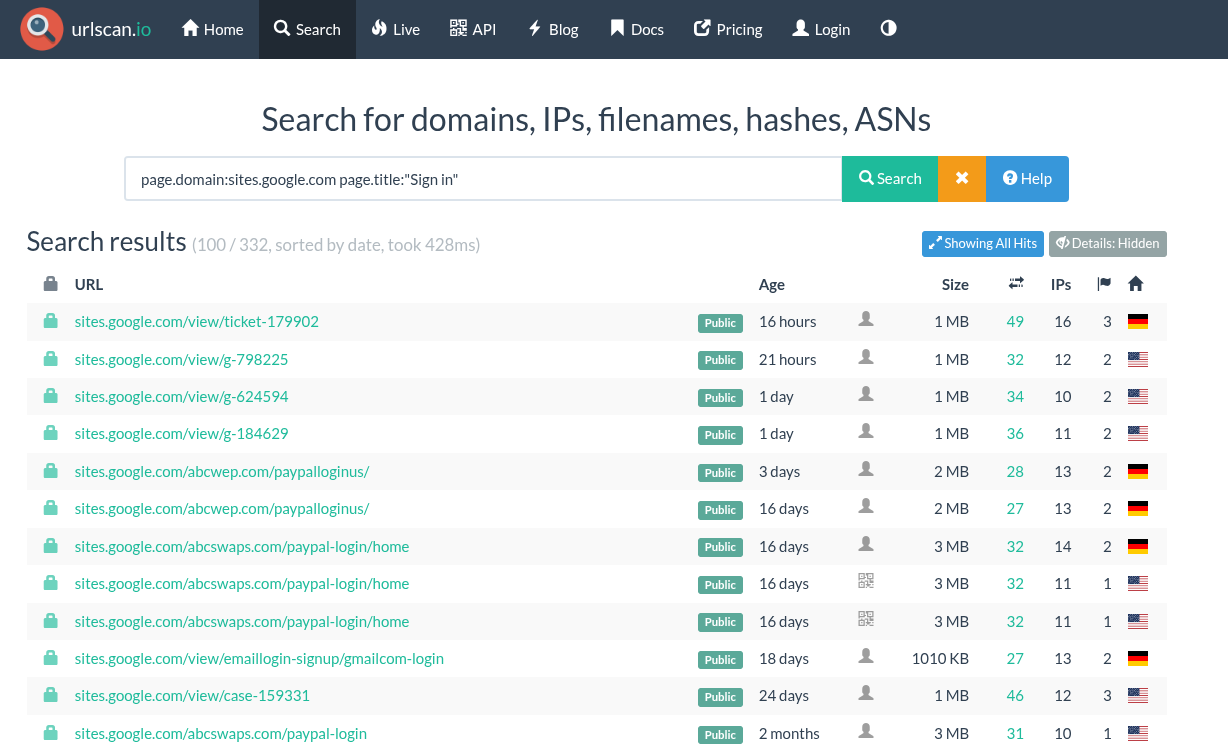
Task: Click the urlscan.io logo
Action: [87, 29]
